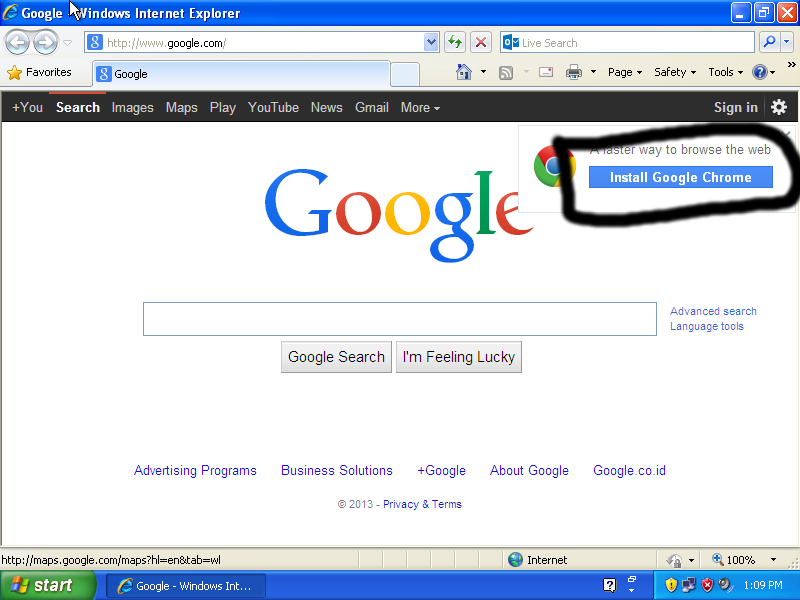800x600 pixels.
Task: Click the Live Search magnifier button
Action: click(x=769, y=42)
